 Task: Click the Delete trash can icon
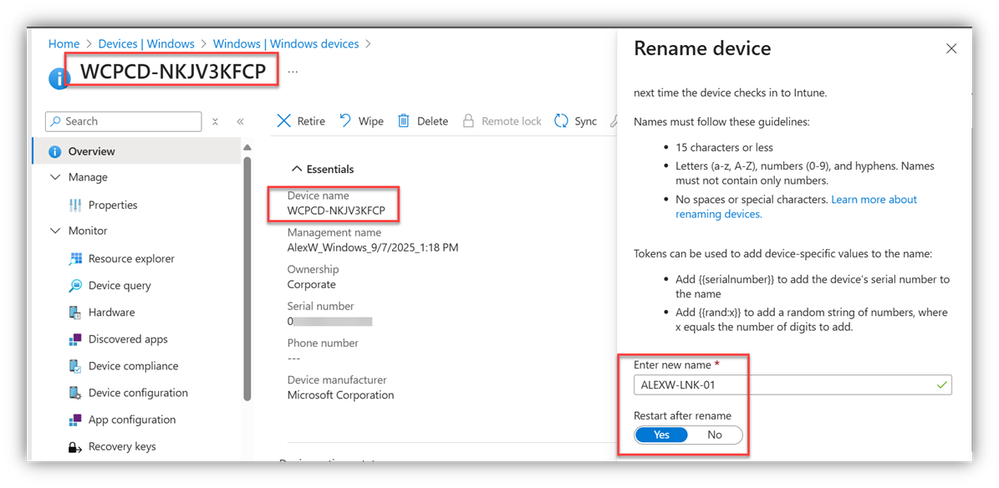[403, 121]
